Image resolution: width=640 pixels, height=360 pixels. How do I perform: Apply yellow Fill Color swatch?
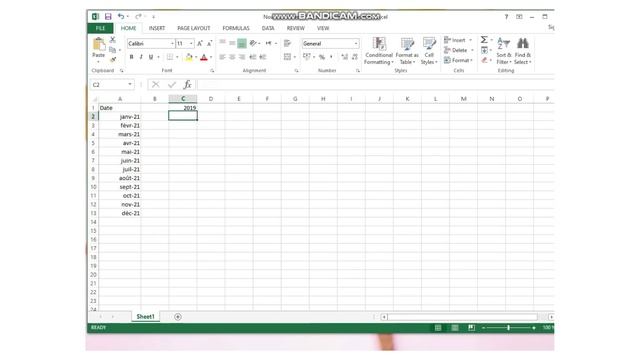pyautogui.click(x=189, y=57)
